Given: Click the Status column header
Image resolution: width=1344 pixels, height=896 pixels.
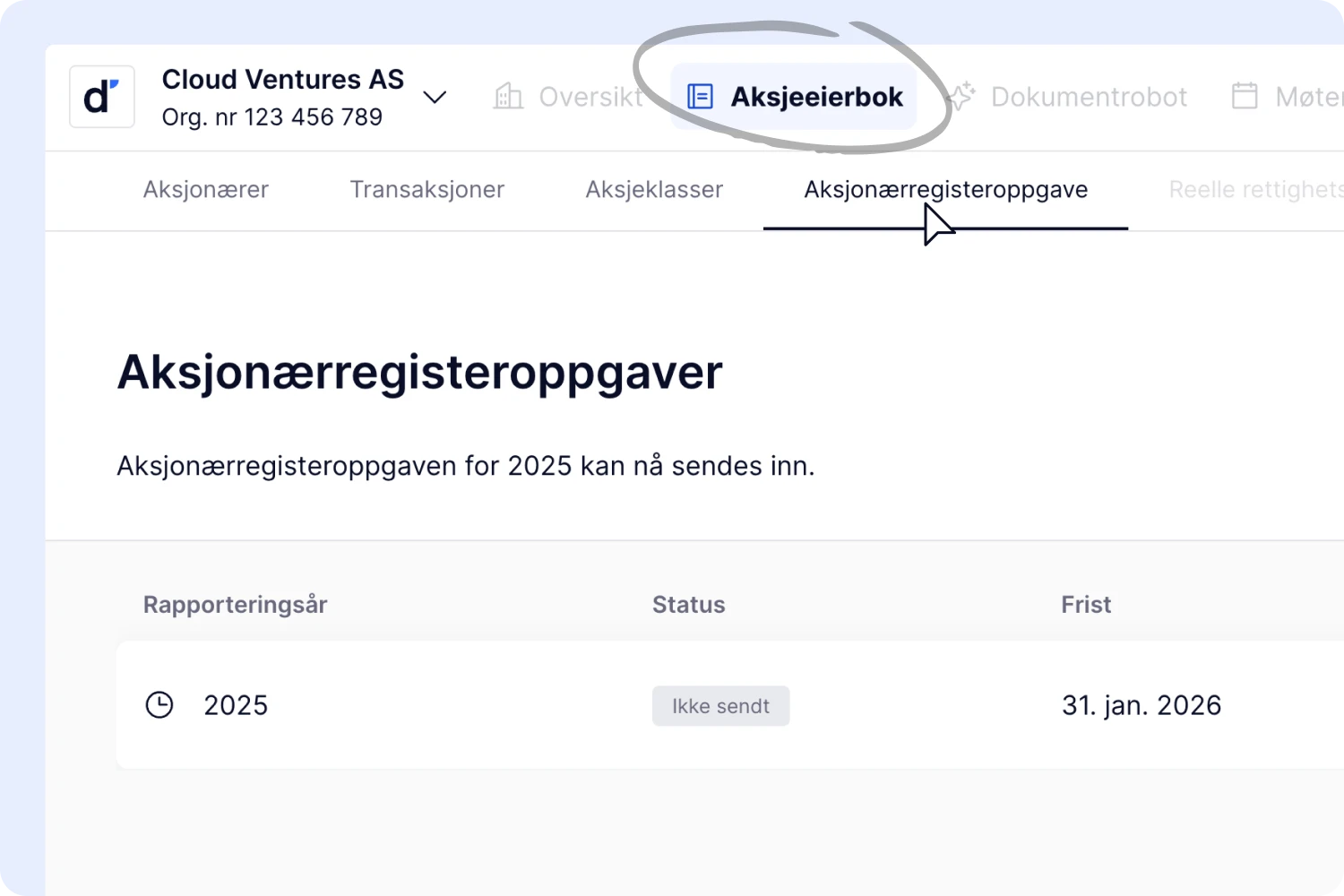Looking at the screenshot, I should pos(688,605).
